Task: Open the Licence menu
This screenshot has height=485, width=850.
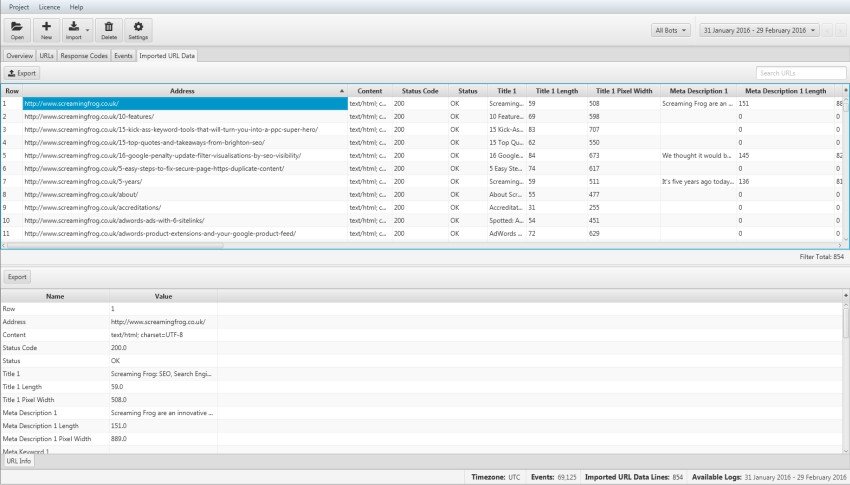Action: pyautogui.click(x=49, y=7)
